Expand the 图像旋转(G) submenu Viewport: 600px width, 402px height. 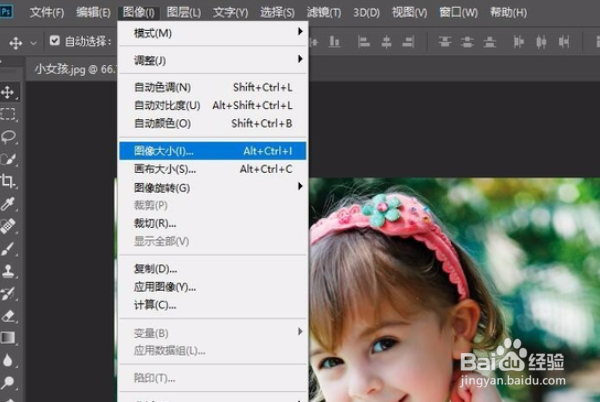213,187
